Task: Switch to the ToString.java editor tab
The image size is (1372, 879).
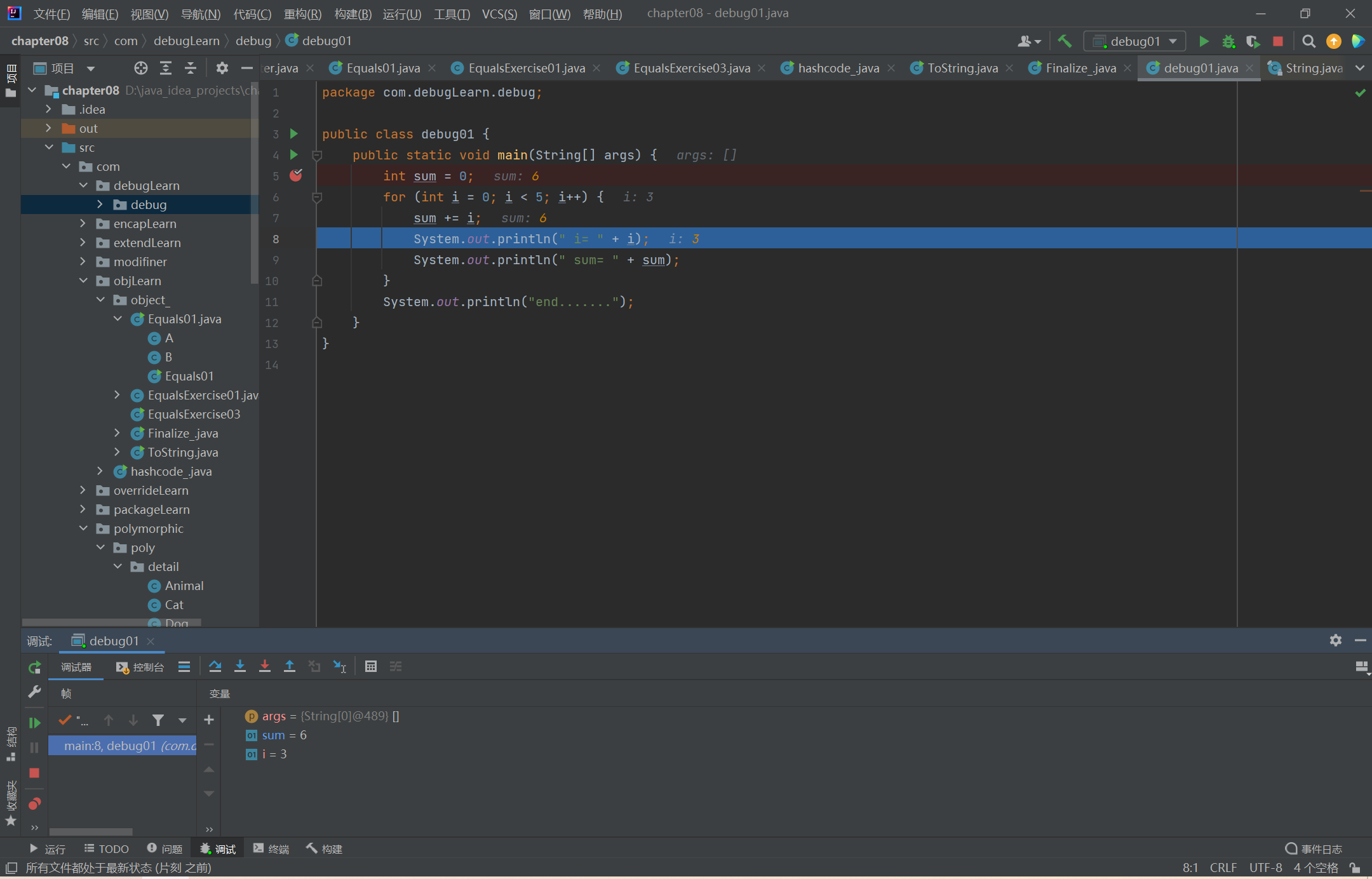Action: pos(962,68)
